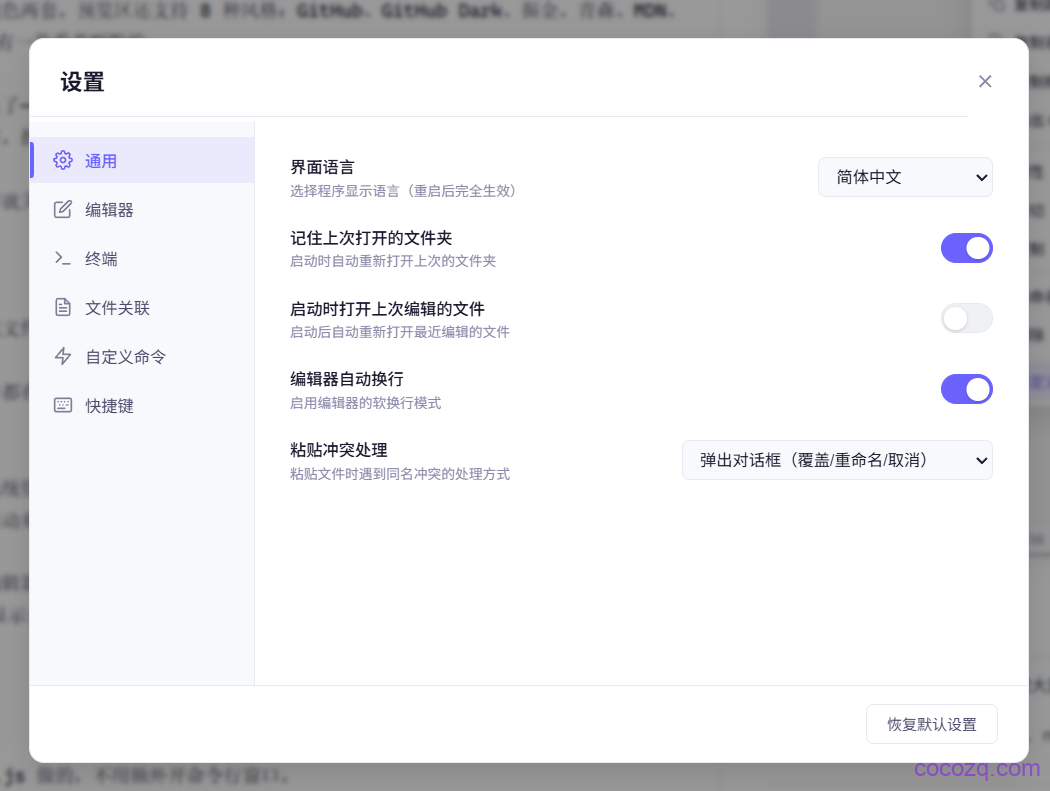The image size is (1050, 791).
Task: Click the 启用编辑器的软换行模式 description
Action: point(366,403)
